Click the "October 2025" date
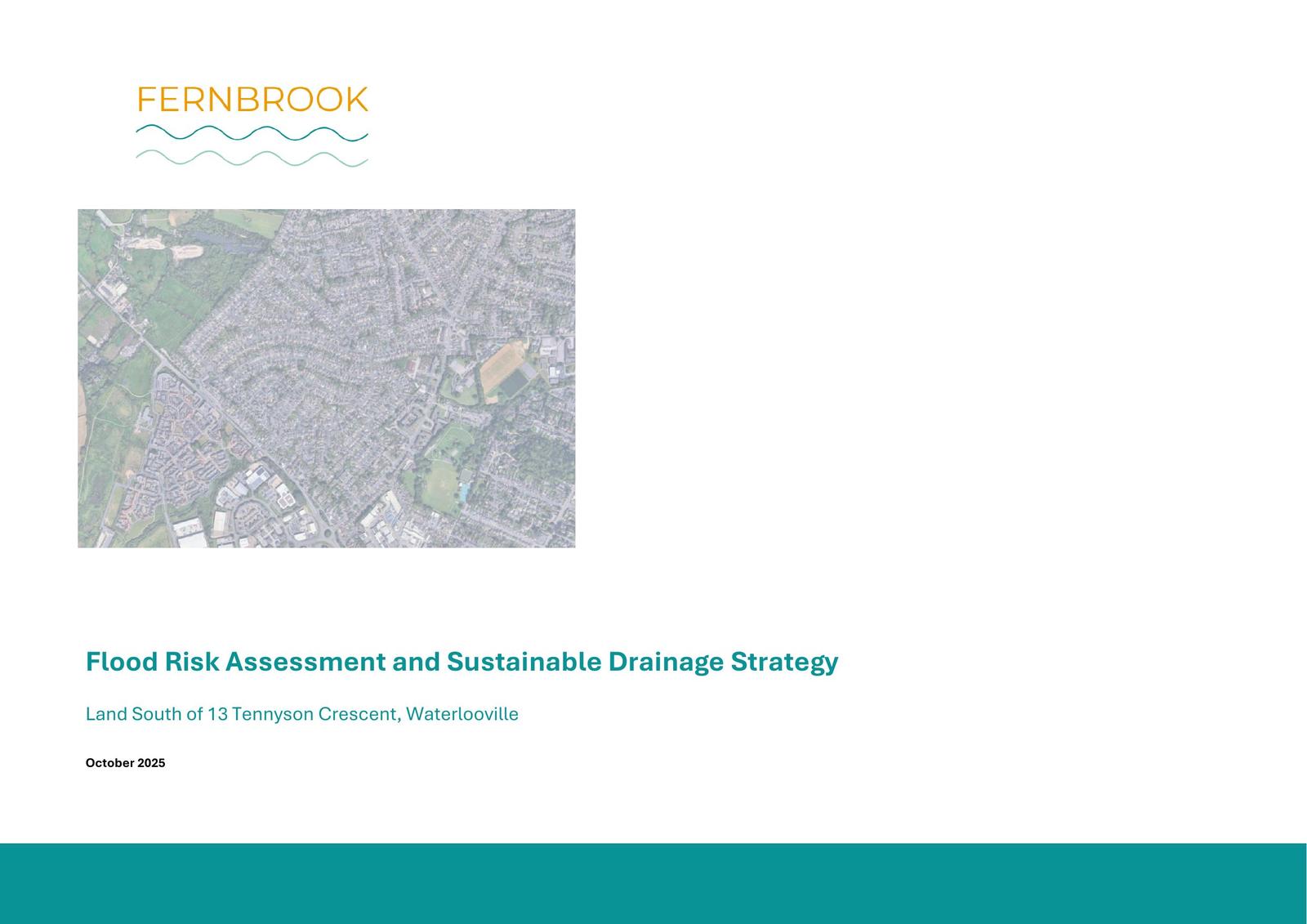 pyautogui.click(x=125, y=763)
